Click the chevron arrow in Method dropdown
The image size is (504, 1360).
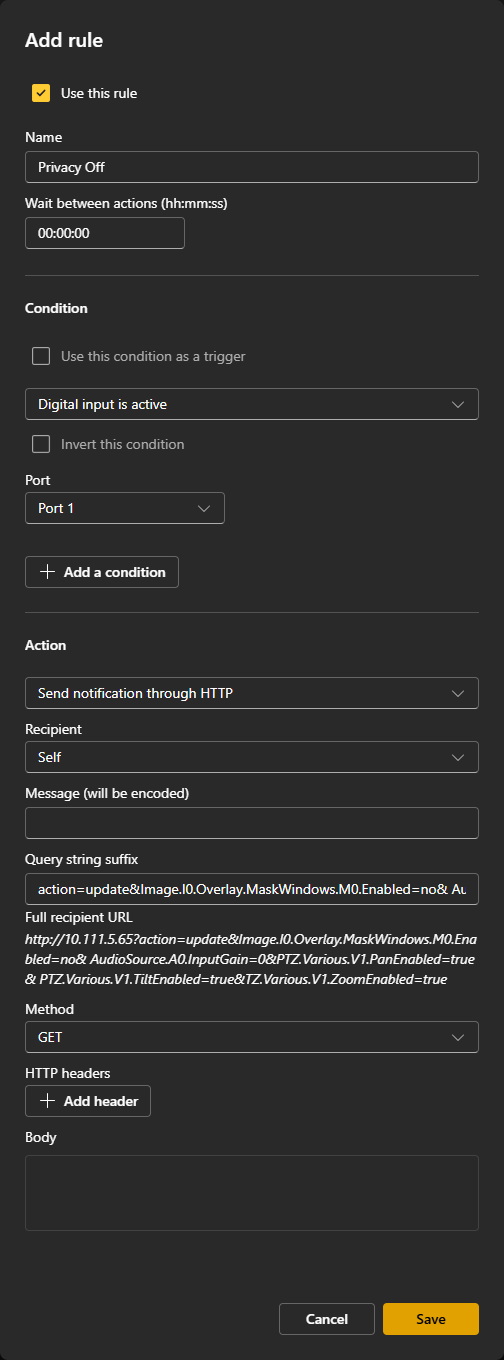pyautogui.click(x=458, y=1037)
